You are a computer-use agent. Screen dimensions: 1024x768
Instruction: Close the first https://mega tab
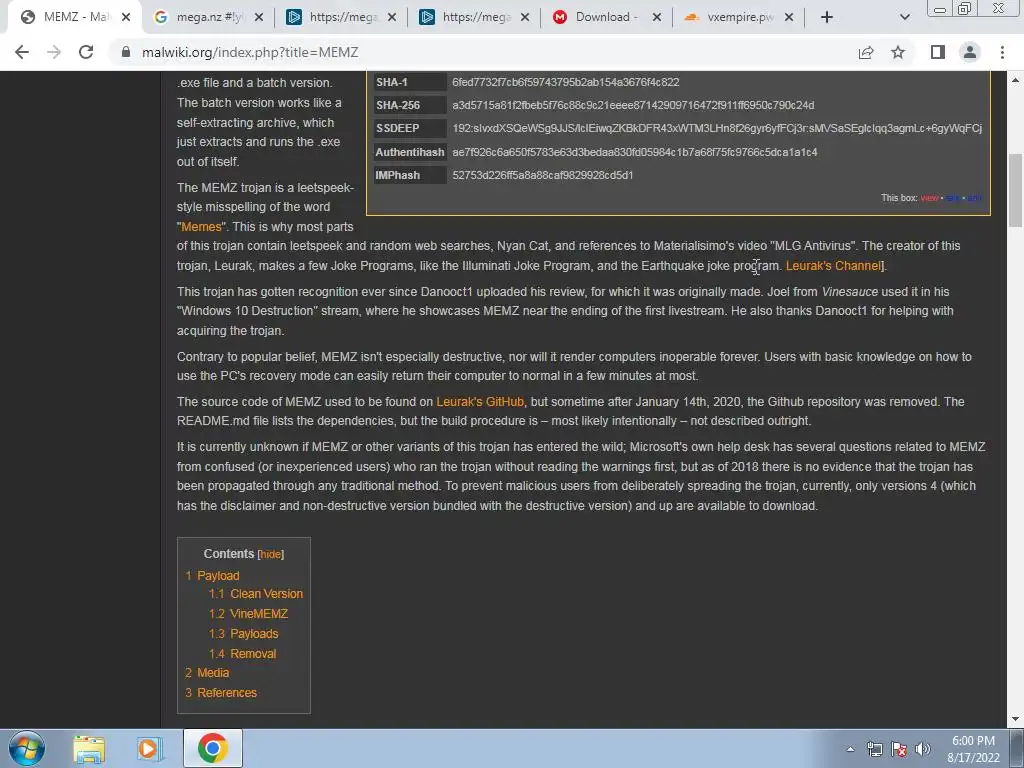tap(392, 18)
